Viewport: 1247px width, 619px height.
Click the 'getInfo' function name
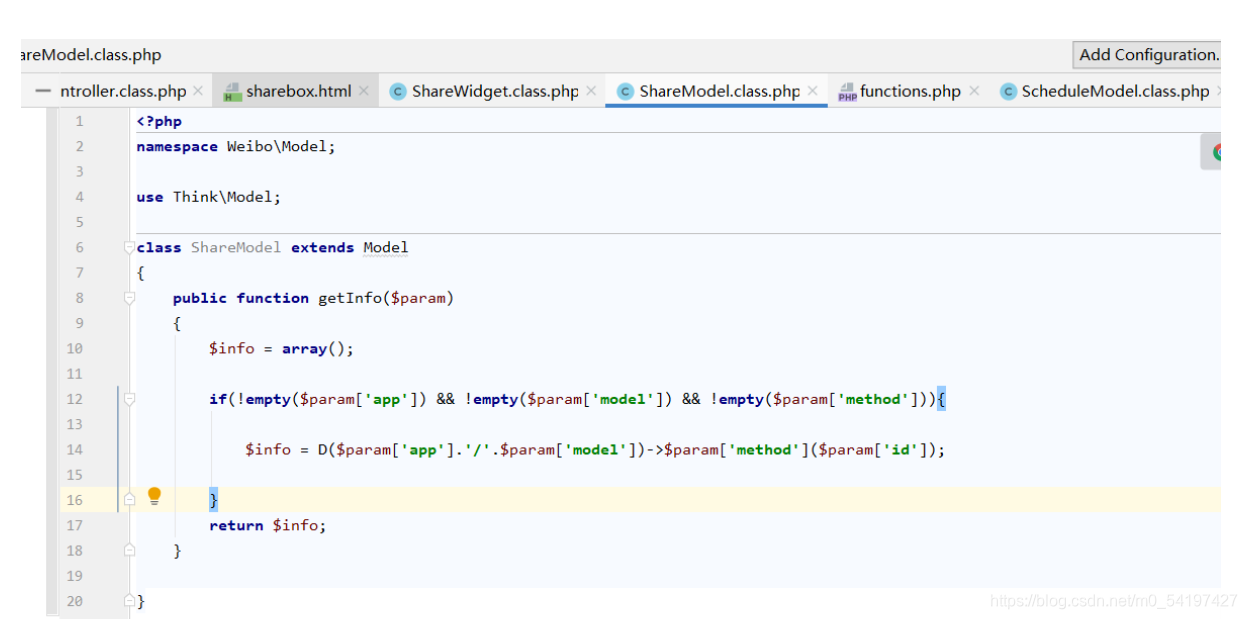[349, 298]
